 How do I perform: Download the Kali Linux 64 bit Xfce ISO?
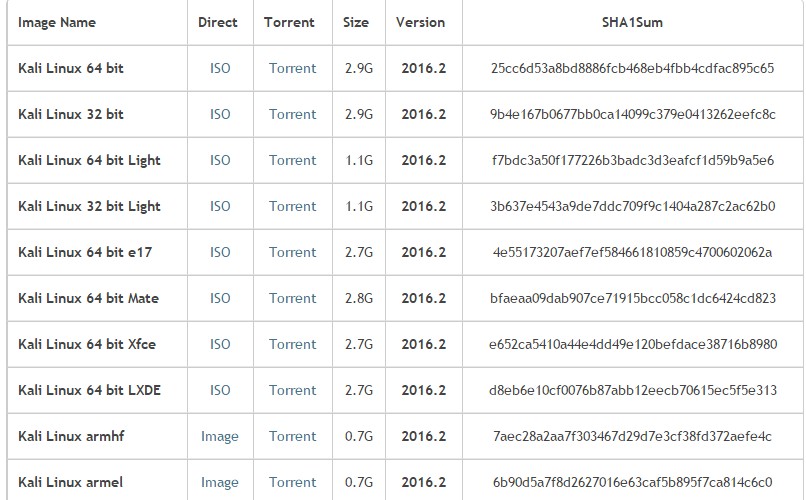(x=220, y=344)
